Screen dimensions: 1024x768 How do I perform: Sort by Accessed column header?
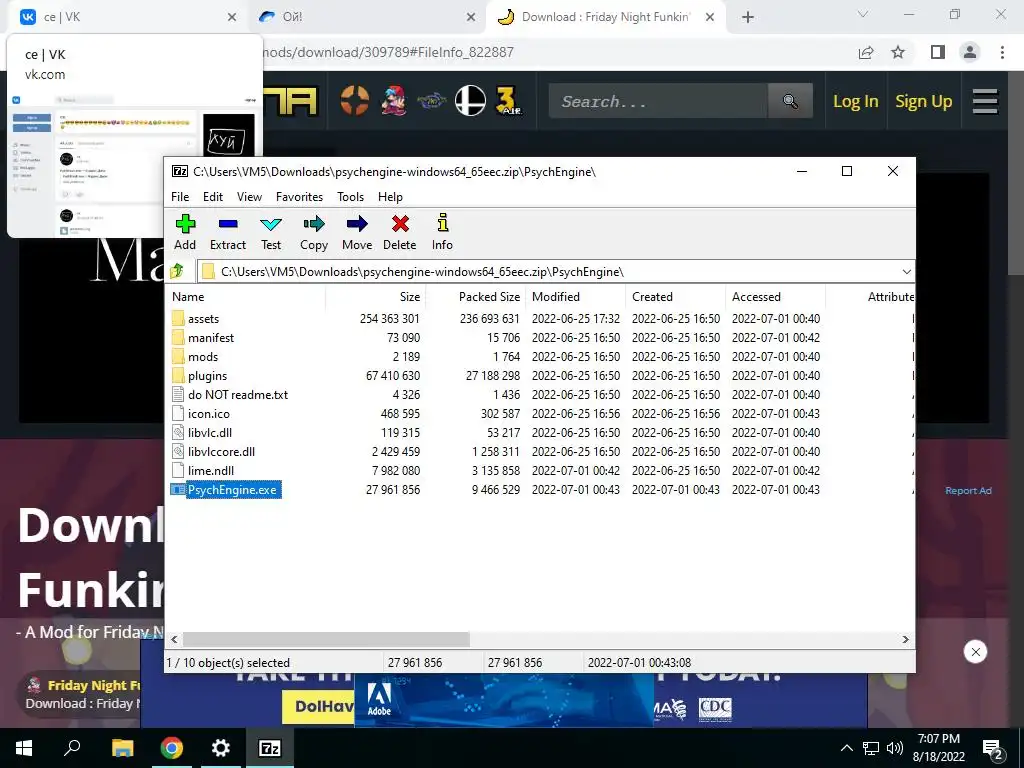point(776,296)
